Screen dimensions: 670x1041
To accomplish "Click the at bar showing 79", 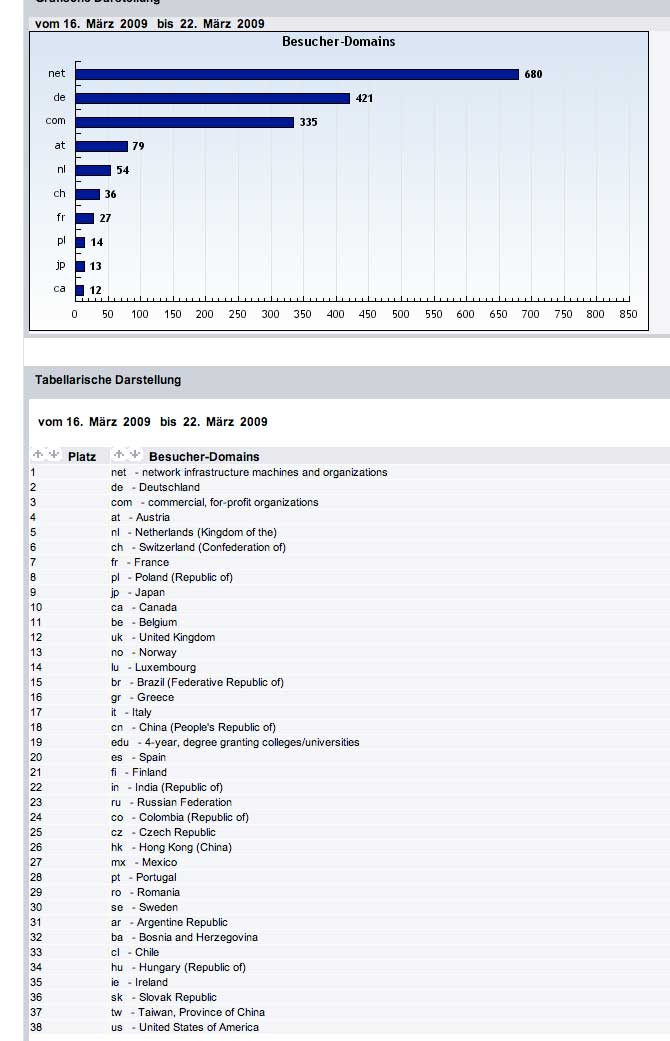I will click(x=101, y=146).
